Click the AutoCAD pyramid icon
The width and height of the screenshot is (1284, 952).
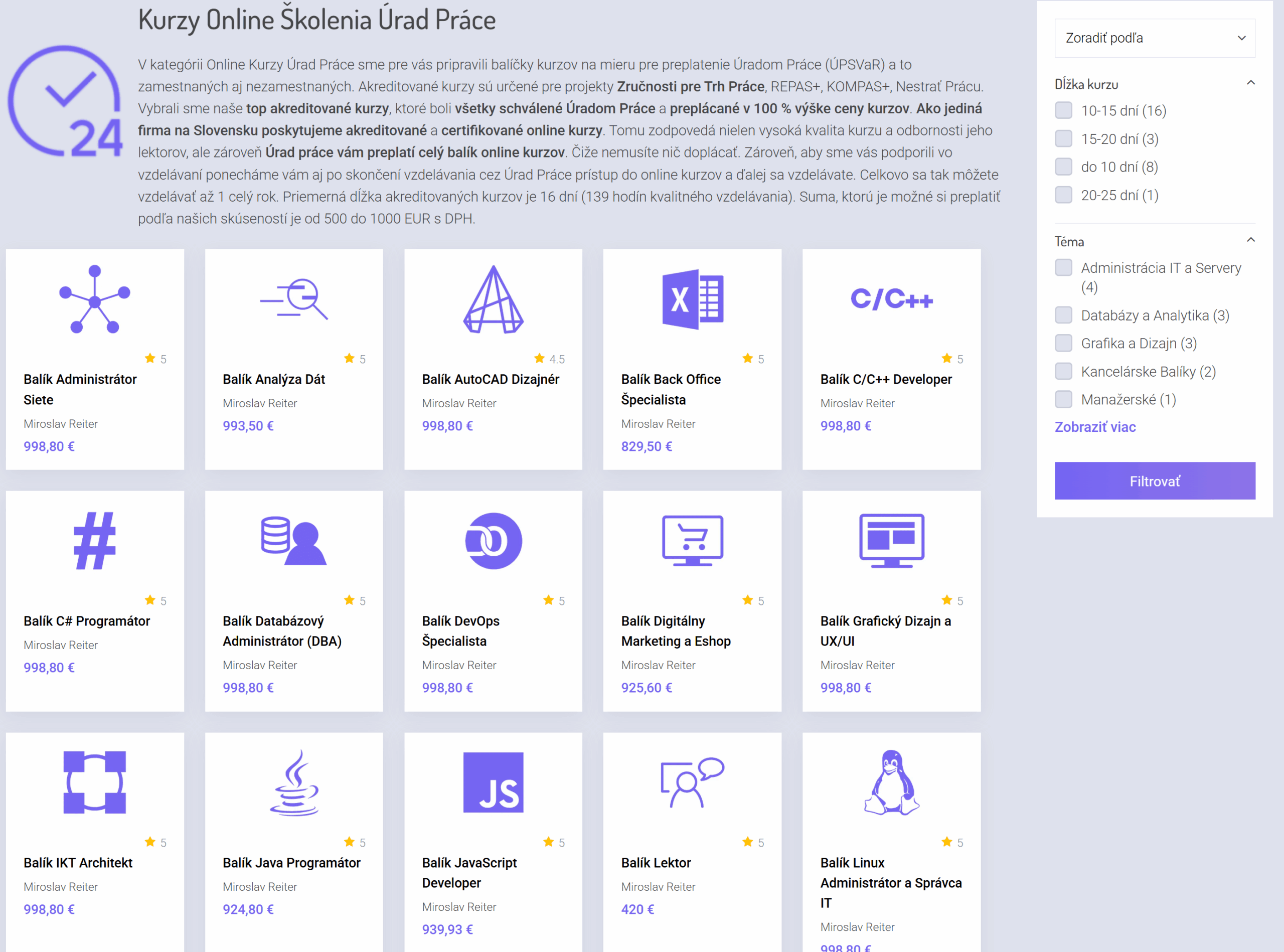[494, 299]
